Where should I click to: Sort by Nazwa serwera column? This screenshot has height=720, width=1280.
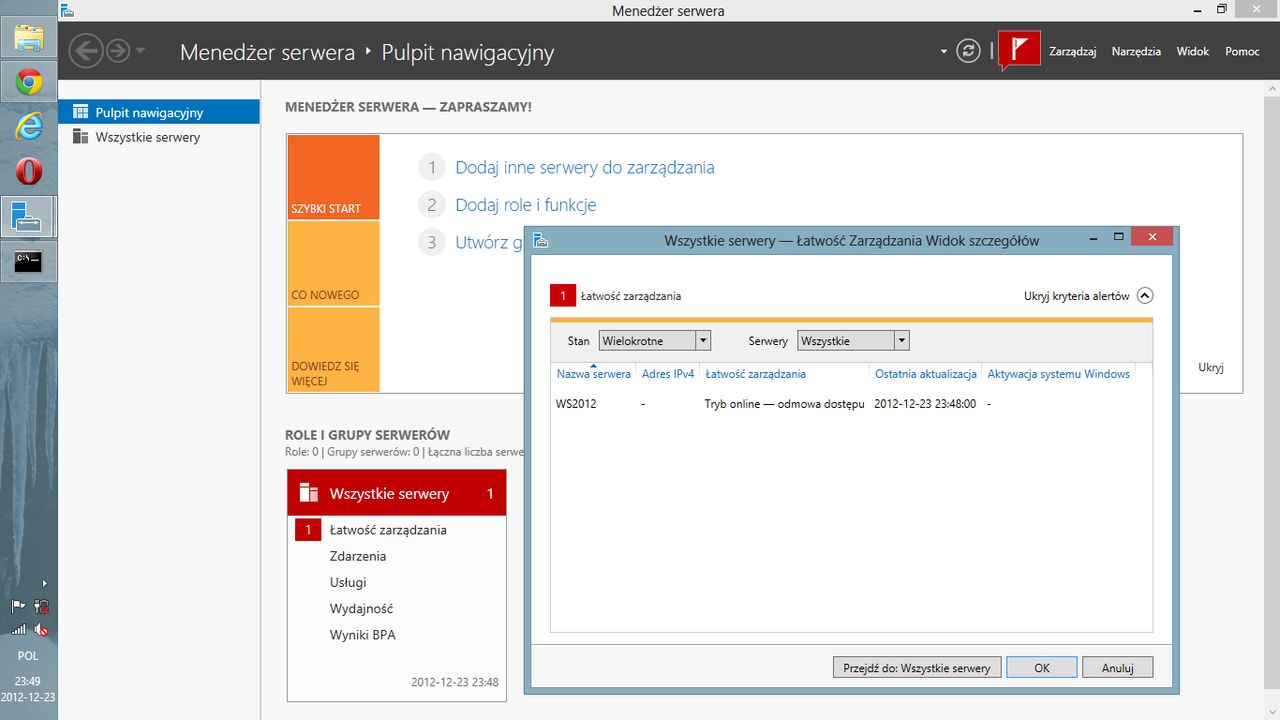[x=594, y=374]
